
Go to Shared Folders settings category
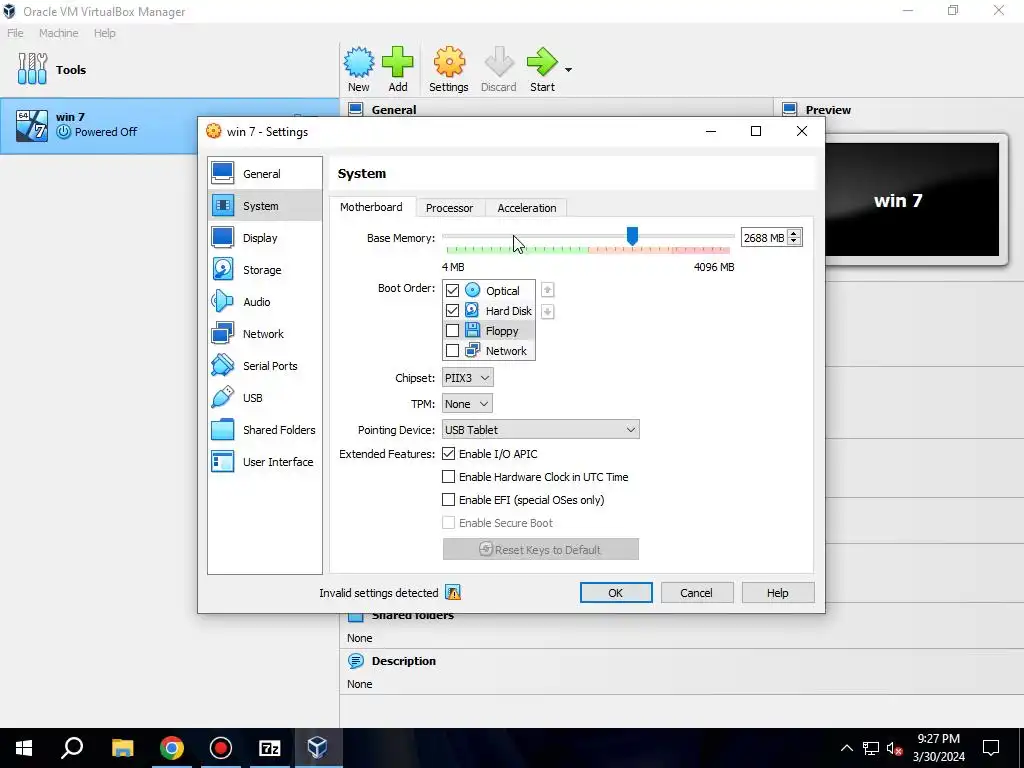point(264,430)
